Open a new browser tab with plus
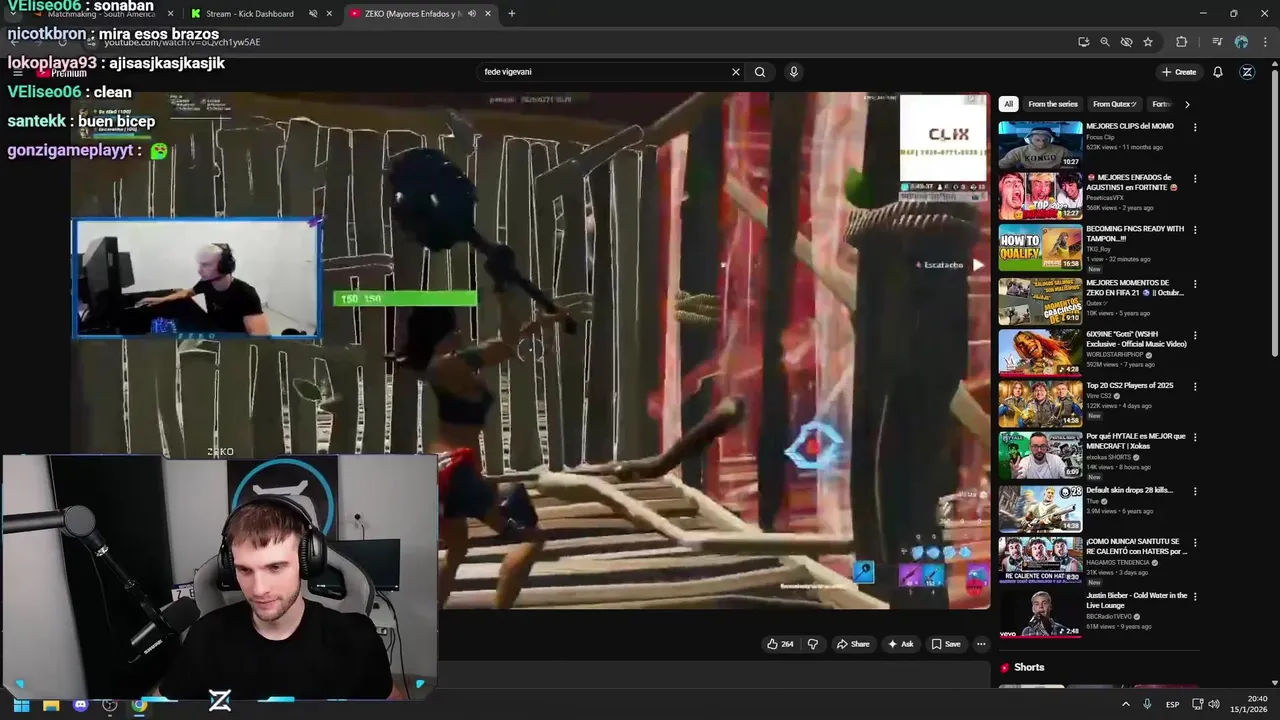The height and width of the screenshot is (720, 1280). point(511,14)
